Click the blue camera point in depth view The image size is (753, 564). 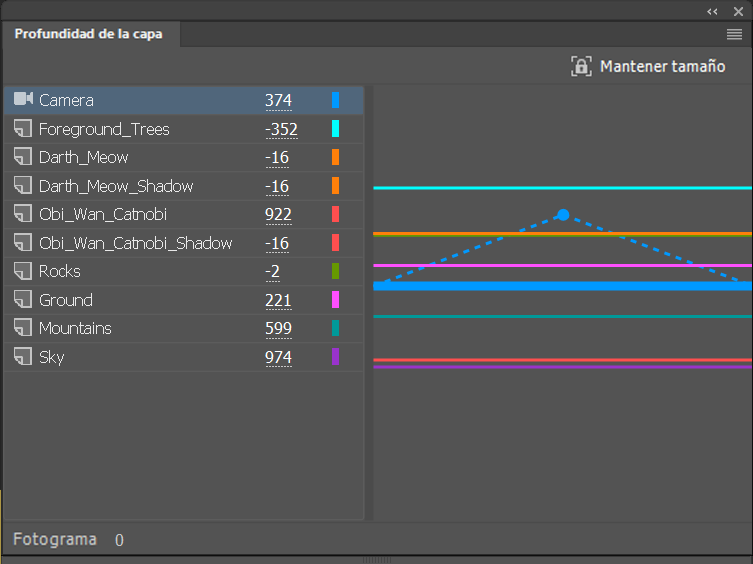point(563,215)
